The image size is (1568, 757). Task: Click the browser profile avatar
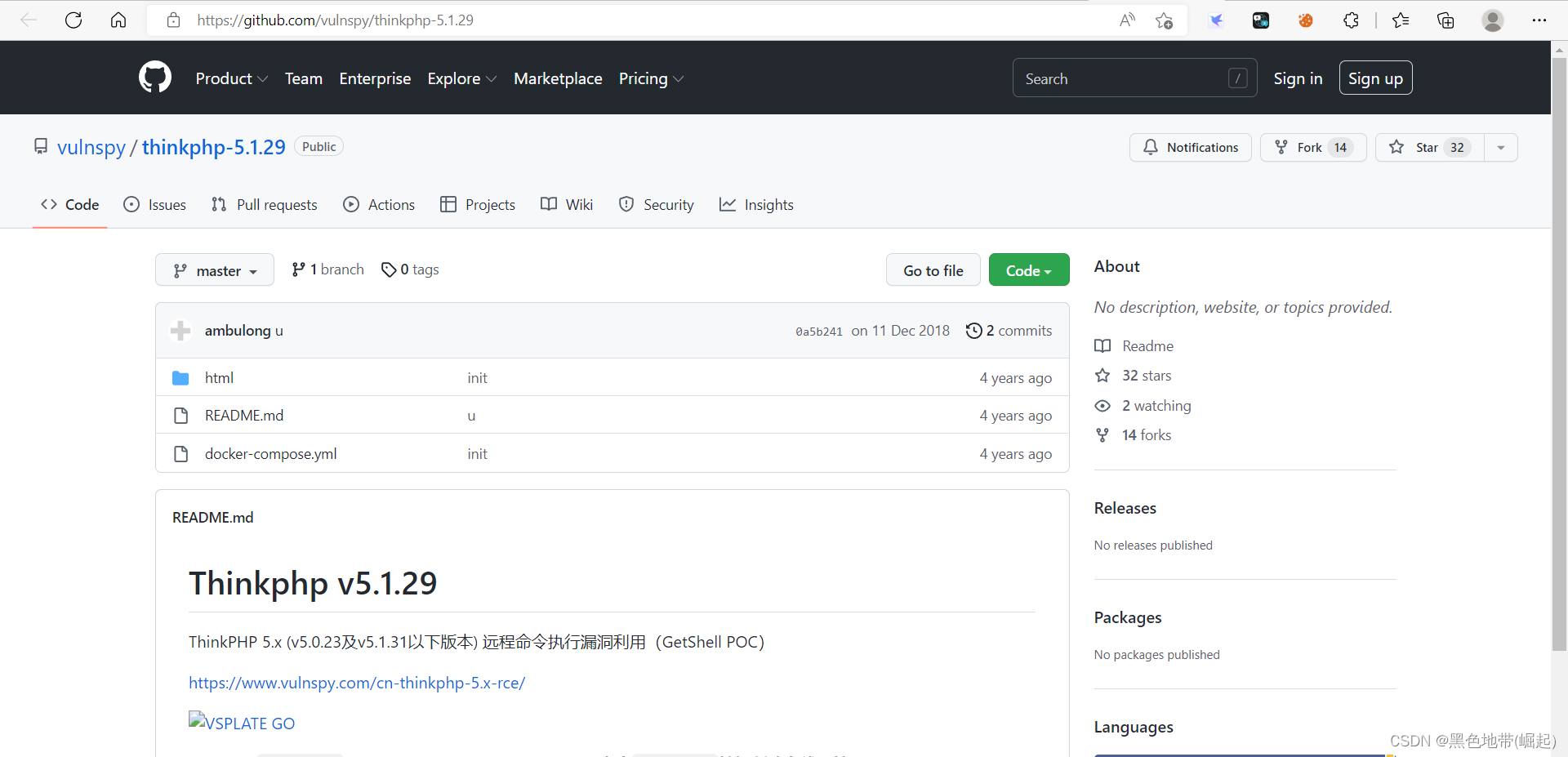pos(1493,20)
